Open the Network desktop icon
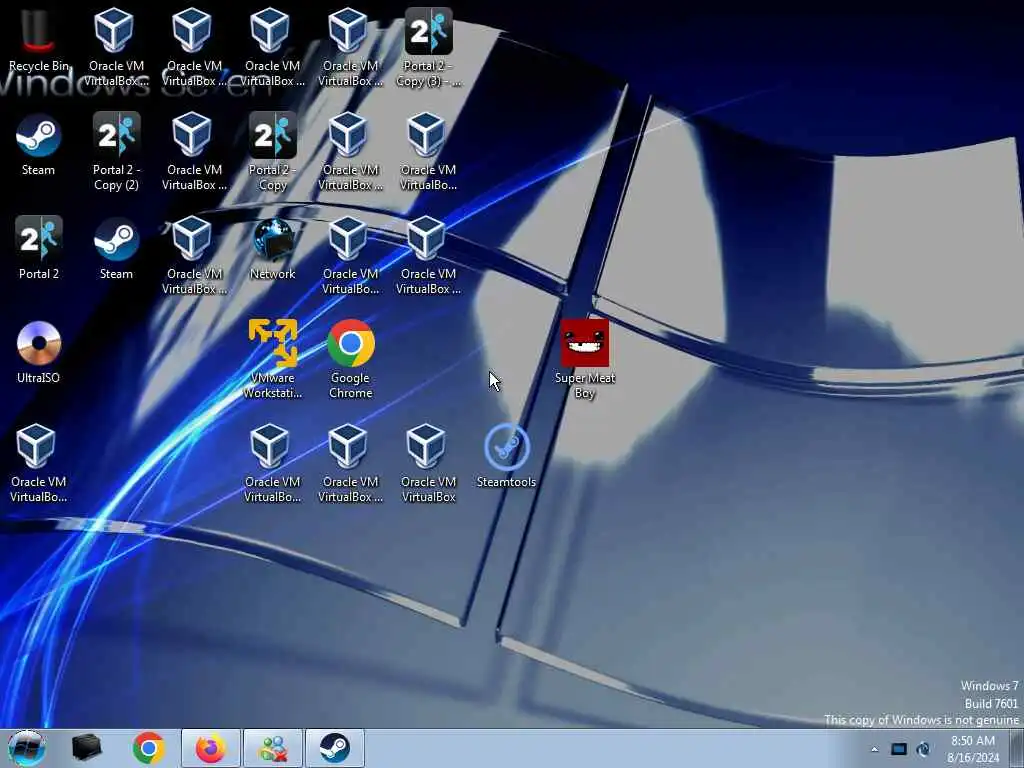Screen dimensions: 1024x768 coord(272,248)
